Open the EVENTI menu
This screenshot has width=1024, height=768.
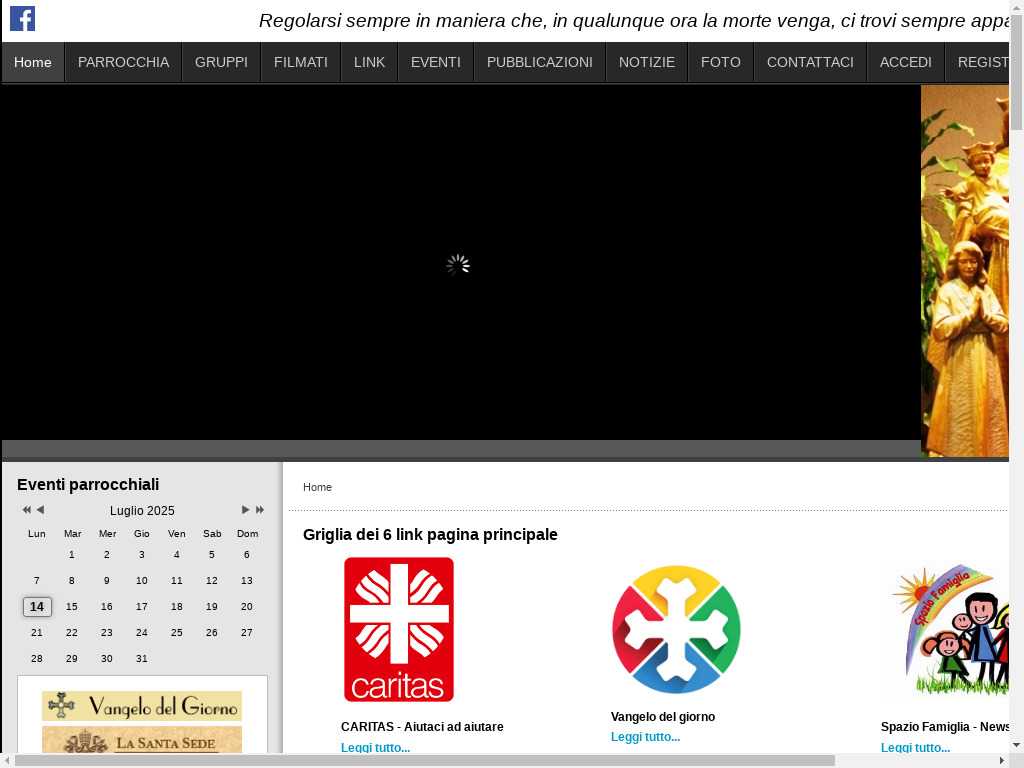[436, 62]
